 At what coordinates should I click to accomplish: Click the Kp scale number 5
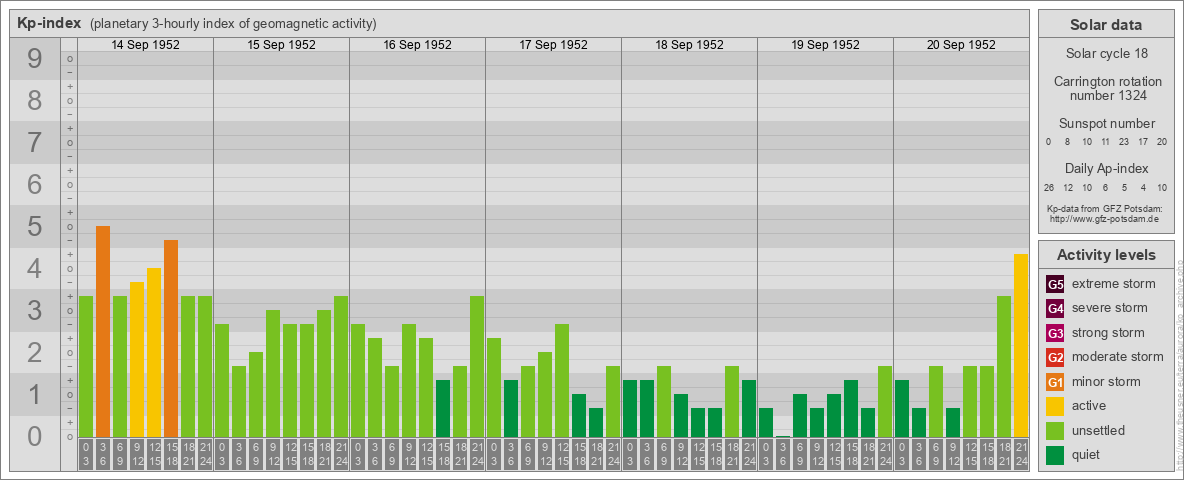pos(35,226)
